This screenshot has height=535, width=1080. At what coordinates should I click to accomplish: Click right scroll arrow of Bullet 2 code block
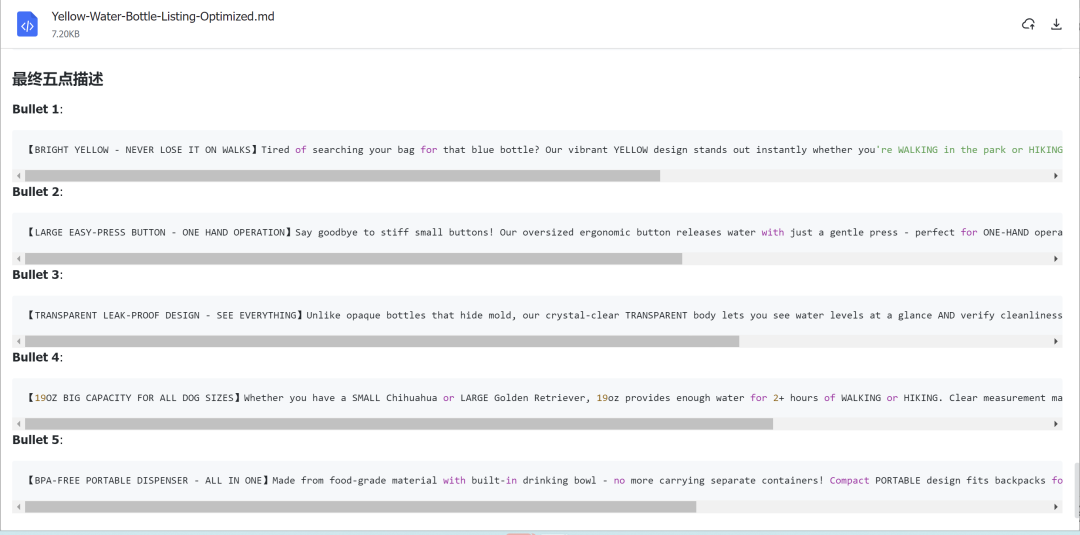(1056, 259)
